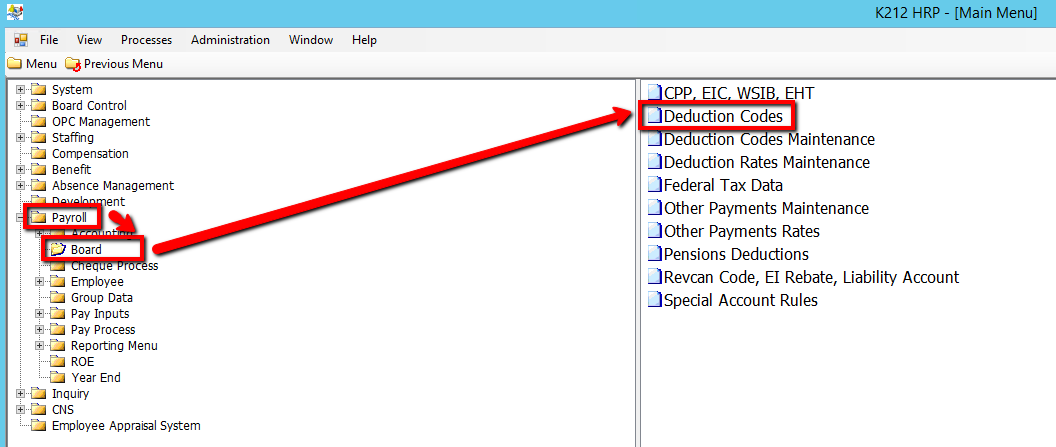Open CPP, EIC, WSIB, EHT item
Viewport: 1056px width, 447px height.
(738, 93)
